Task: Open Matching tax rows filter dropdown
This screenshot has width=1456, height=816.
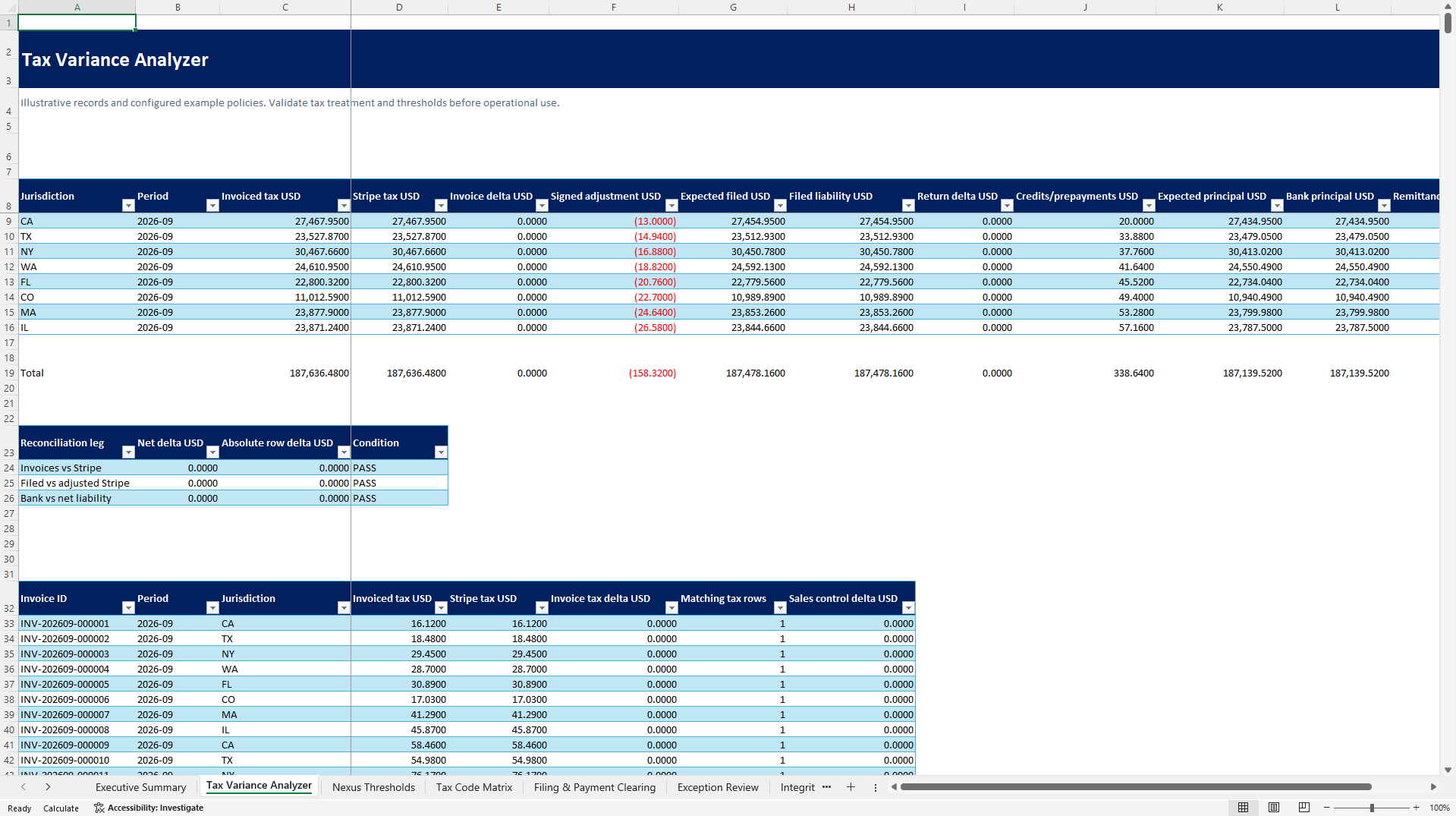Action: point(780,608)
